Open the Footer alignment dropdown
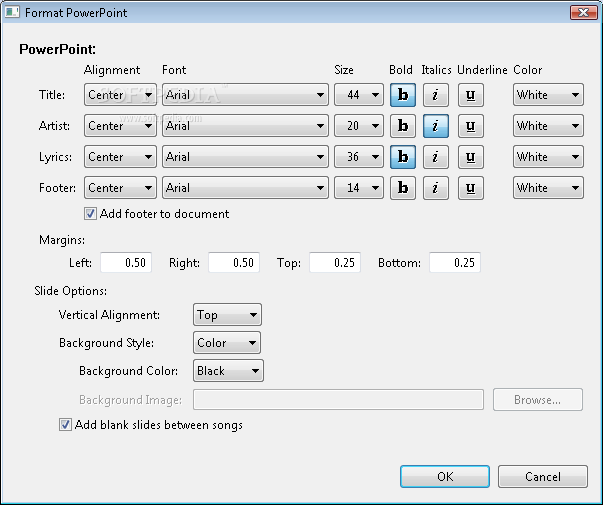This screenshot has width=603, height=505. point(120,188)
